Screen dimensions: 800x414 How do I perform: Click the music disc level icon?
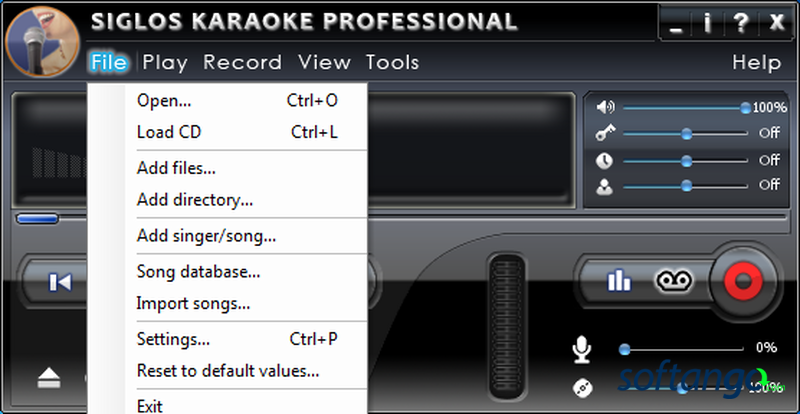582,388
